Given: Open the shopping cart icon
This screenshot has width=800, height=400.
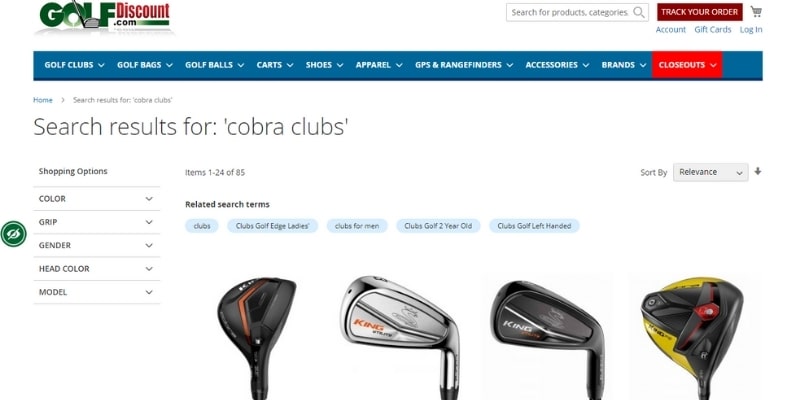Looking at the screenshot, I should [756, 11].
